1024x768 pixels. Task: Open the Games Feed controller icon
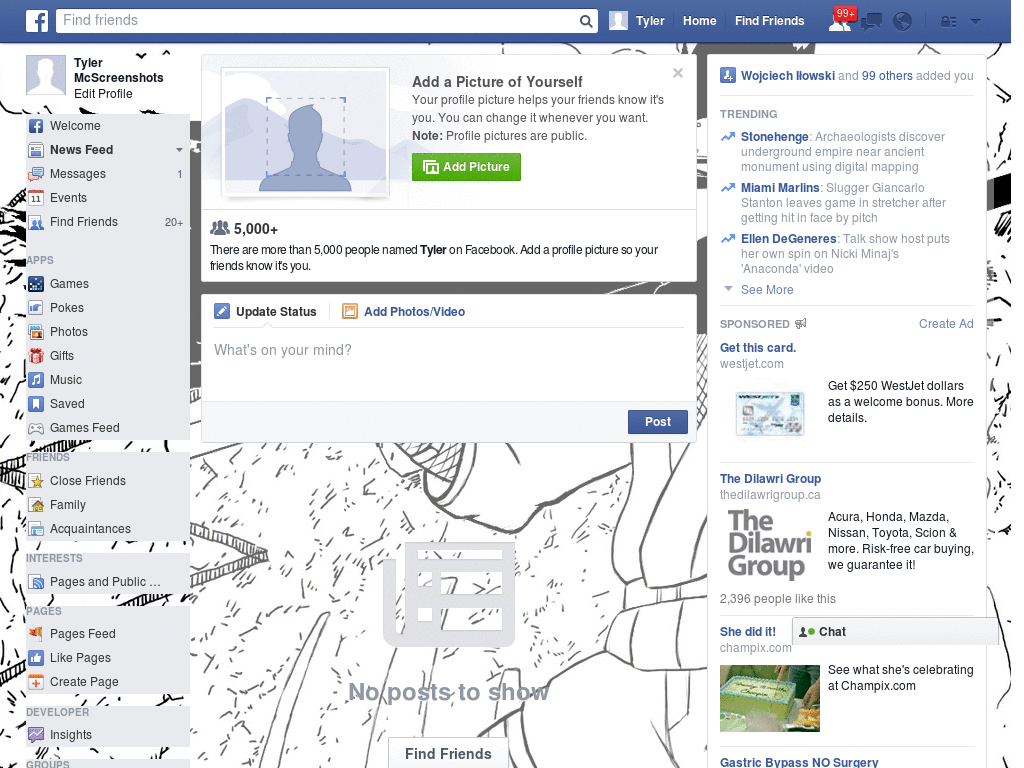36,428
